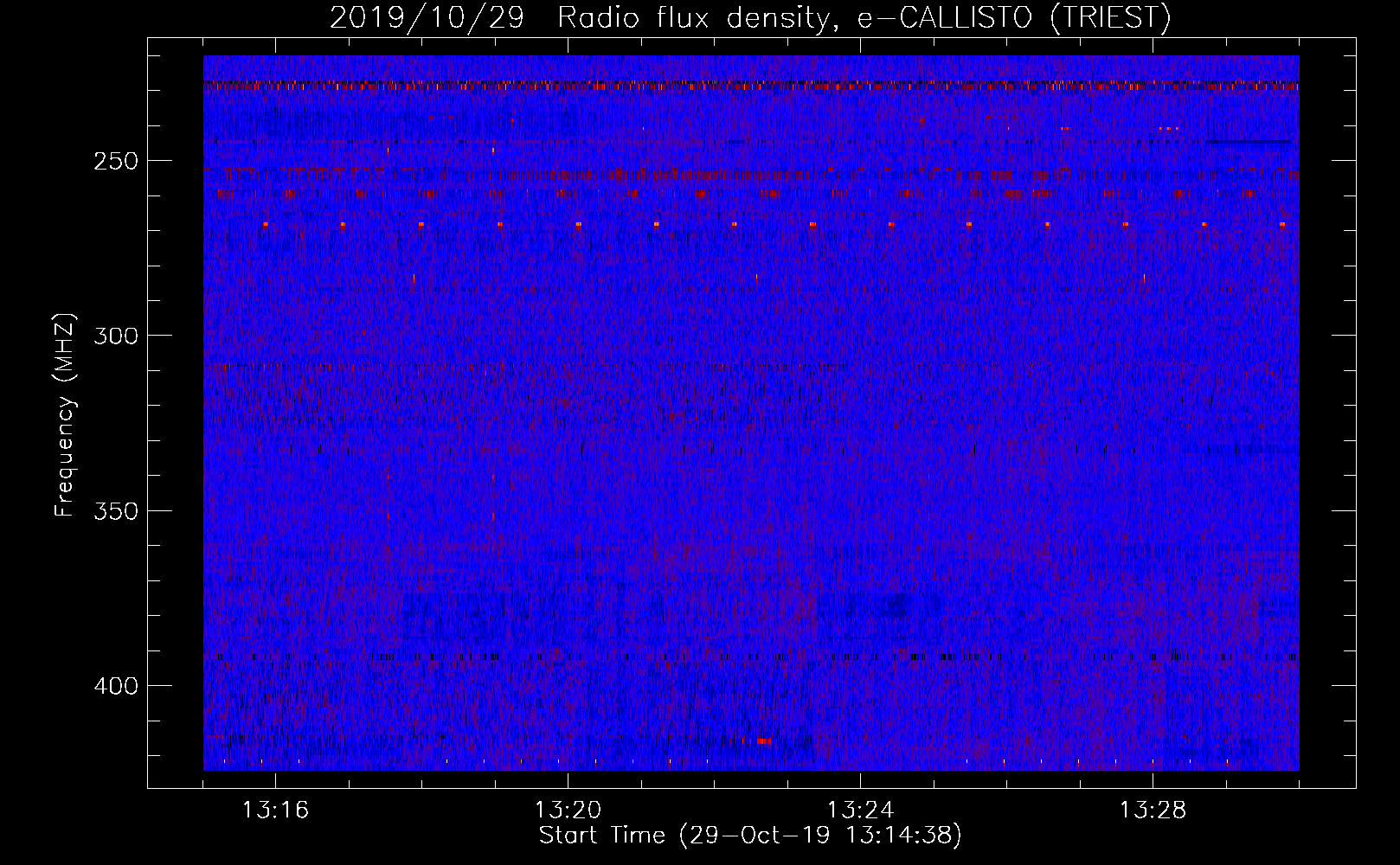
Task: Click the 13:20 time tick label
Action: (x=568, y=811)
